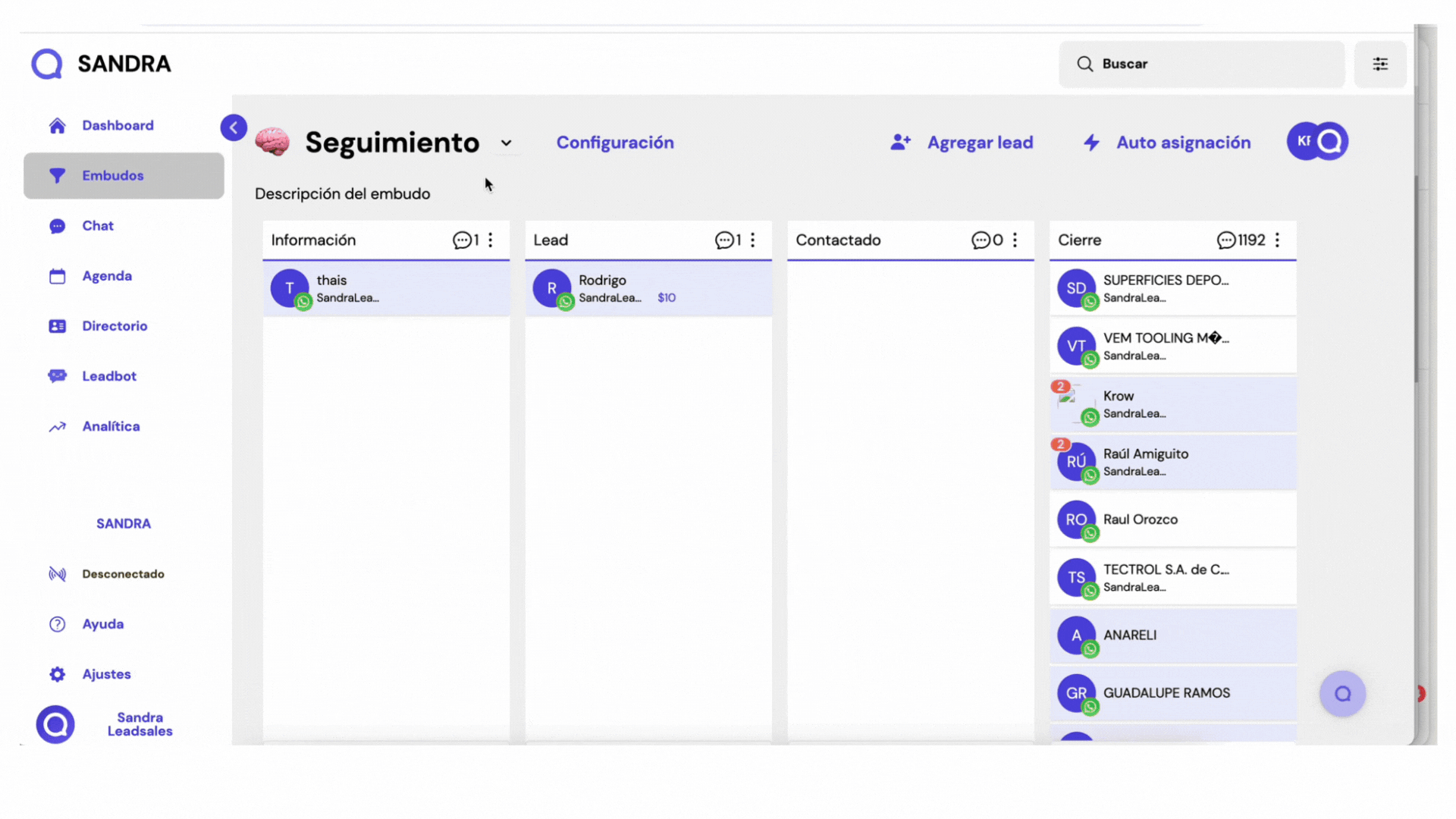
Task: Open the Chat bubble icon
Action: pos(57,226)
